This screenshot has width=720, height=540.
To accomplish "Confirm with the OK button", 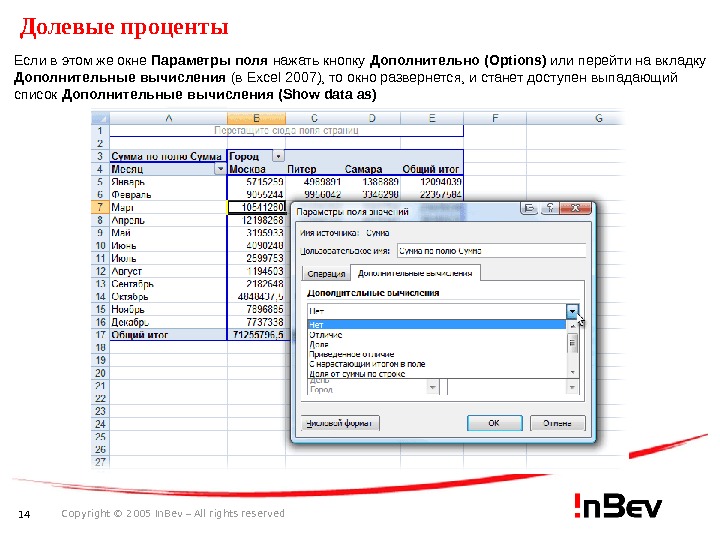I will [x=495, y=423].
